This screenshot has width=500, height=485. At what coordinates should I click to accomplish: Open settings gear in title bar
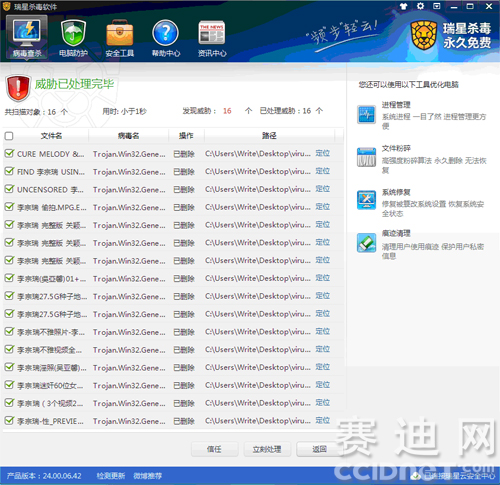[x=420, y=6]
